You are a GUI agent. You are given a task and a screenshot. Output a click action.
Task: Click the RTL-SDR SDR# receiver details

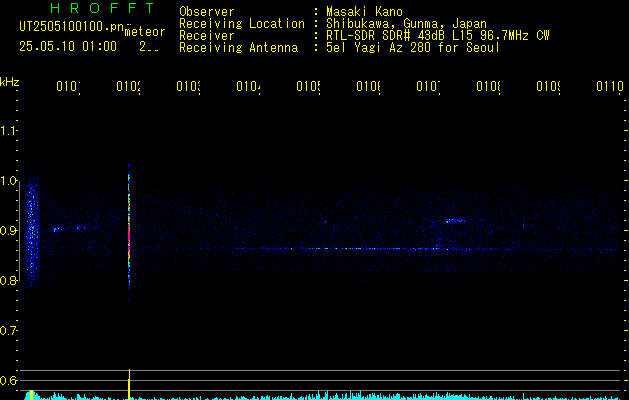[x=438, y=36]
